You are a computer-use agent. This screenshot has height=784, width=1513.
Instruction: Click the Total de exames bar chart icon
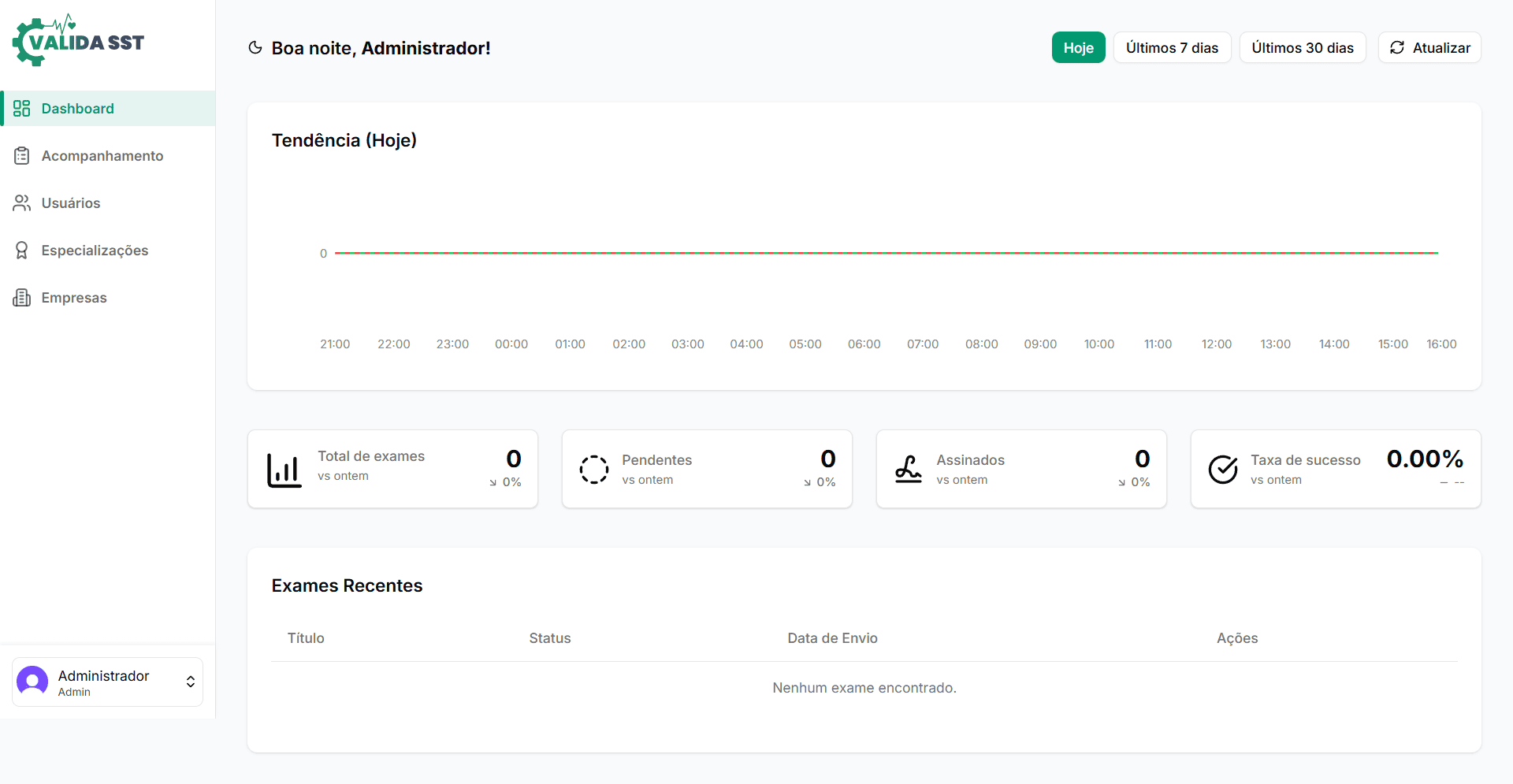284,470
